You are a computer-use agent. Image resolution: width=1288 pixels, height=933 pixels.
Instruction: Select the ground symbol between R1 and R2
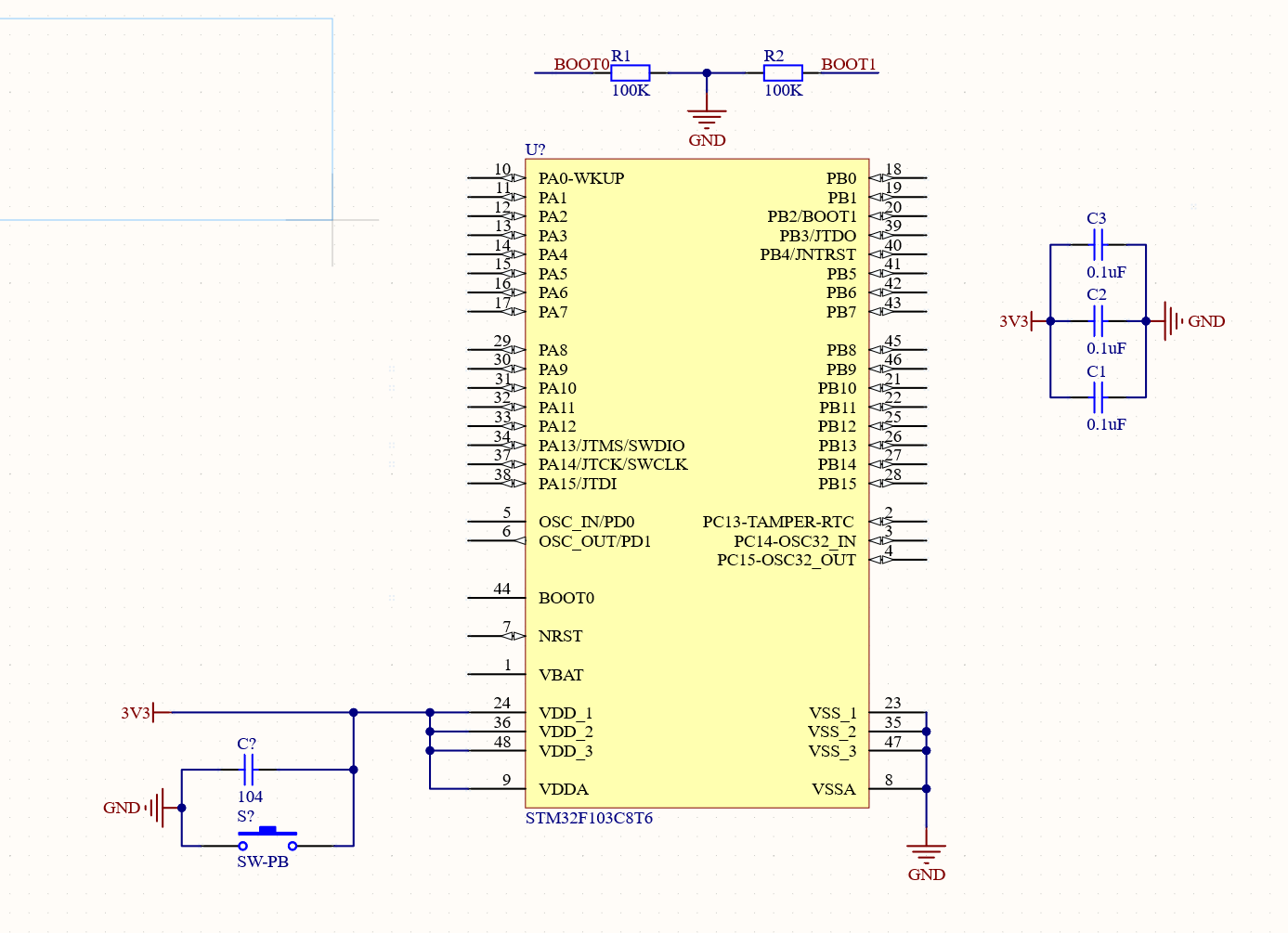(707, 119)
